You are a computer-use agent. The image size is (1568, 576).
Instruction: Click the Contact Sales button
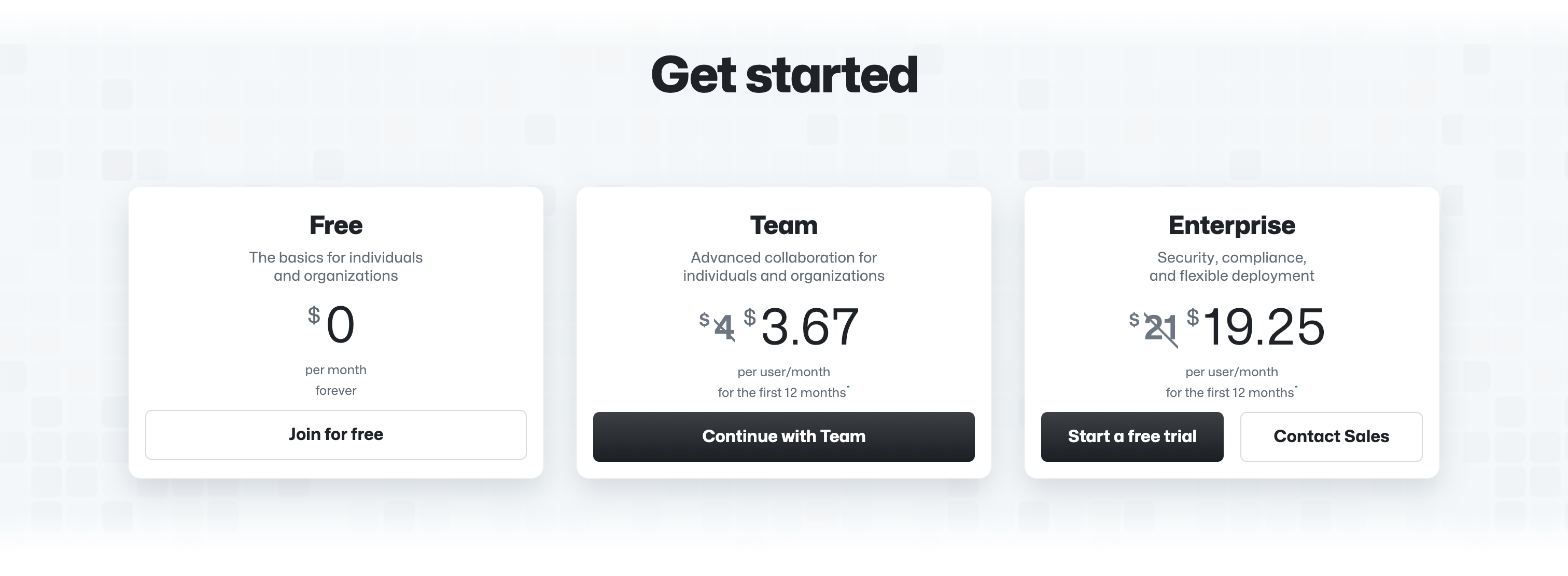(x=1331, y=436)
